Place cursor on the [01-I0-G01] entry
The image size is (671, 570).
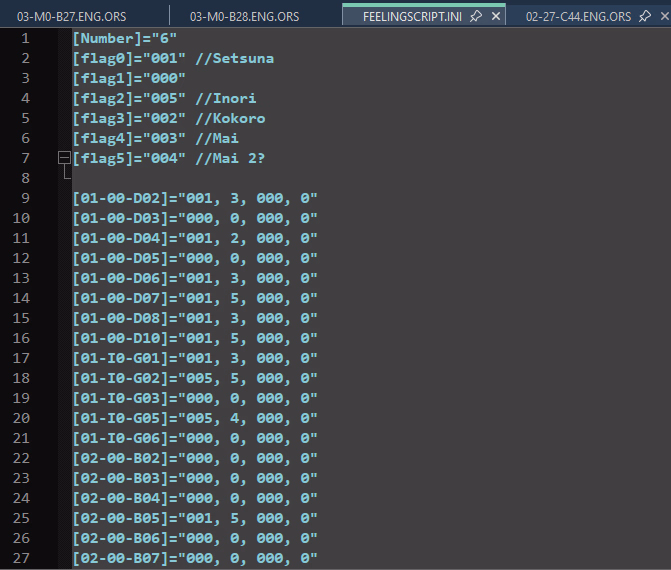195,358
